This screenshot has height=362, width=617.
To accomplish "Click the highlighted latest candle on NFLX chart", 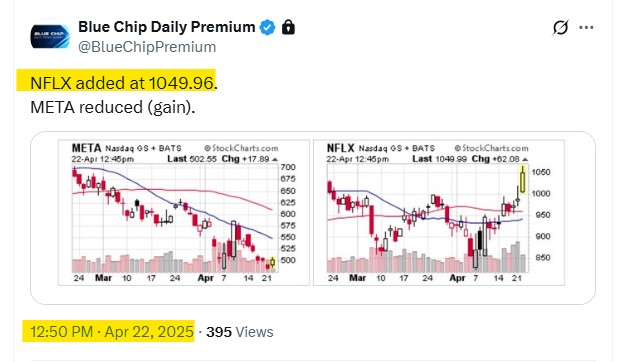I will [523, 179].
